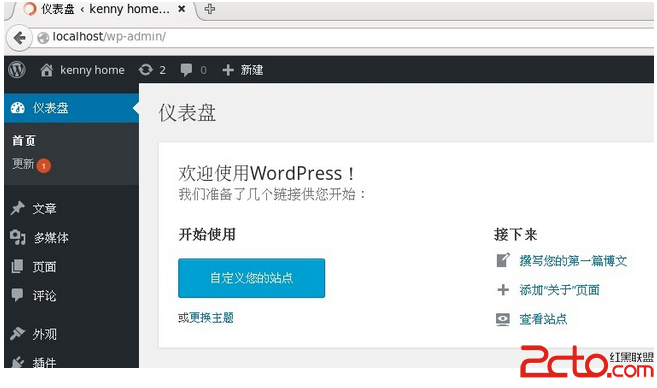
Task: Click the WordPress logo in admin bar
Action: pyautogui.click(x=17, y=70)
